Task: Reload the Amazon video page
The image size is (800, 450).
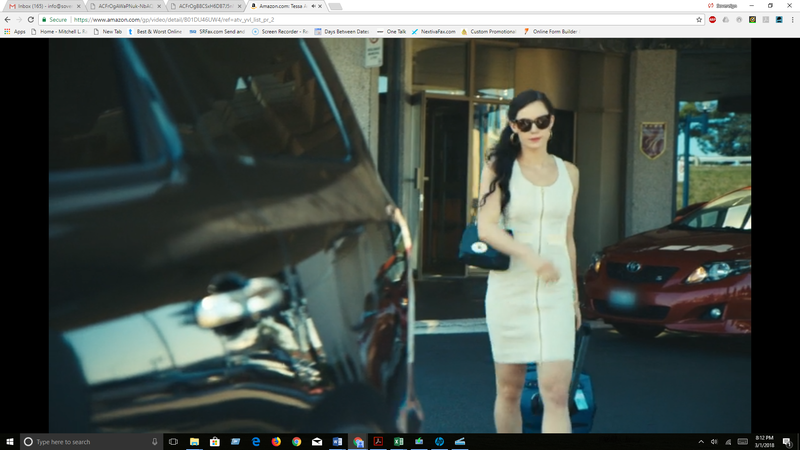Action: [x=31, y=19]
